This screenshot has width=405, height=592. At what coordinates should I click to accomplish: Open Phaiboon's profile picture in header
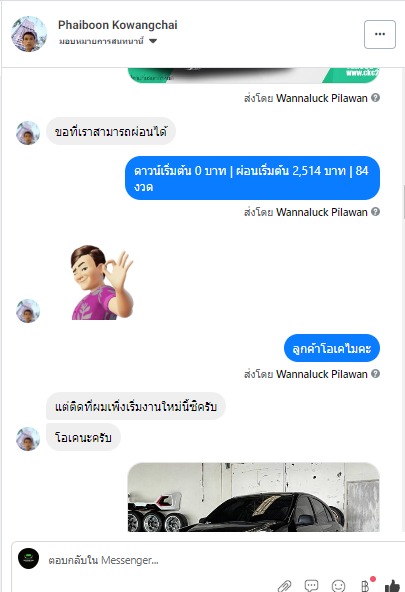coord(29,34)
